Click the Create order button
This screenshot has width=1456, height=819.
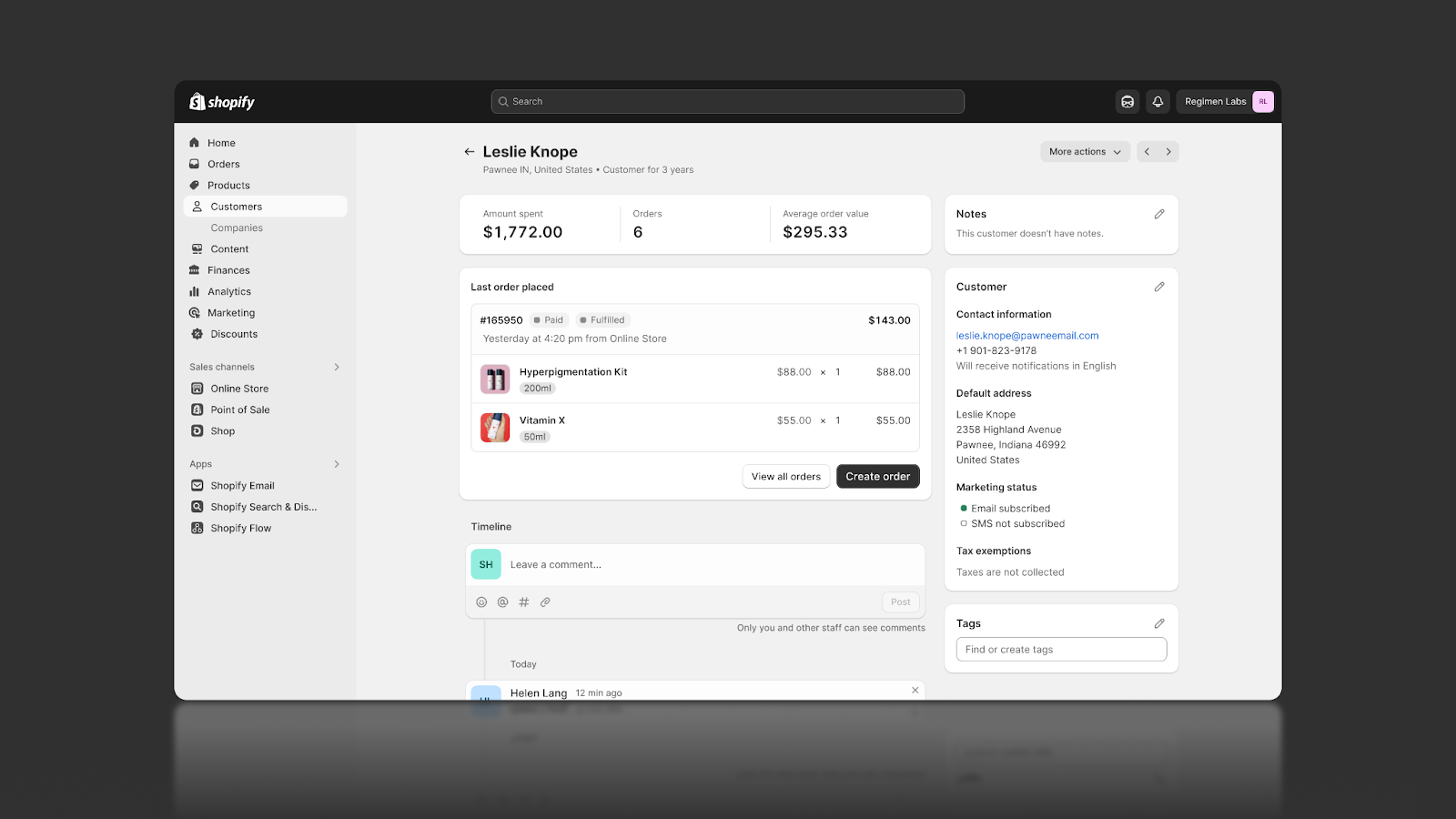(x=878, y=477)
